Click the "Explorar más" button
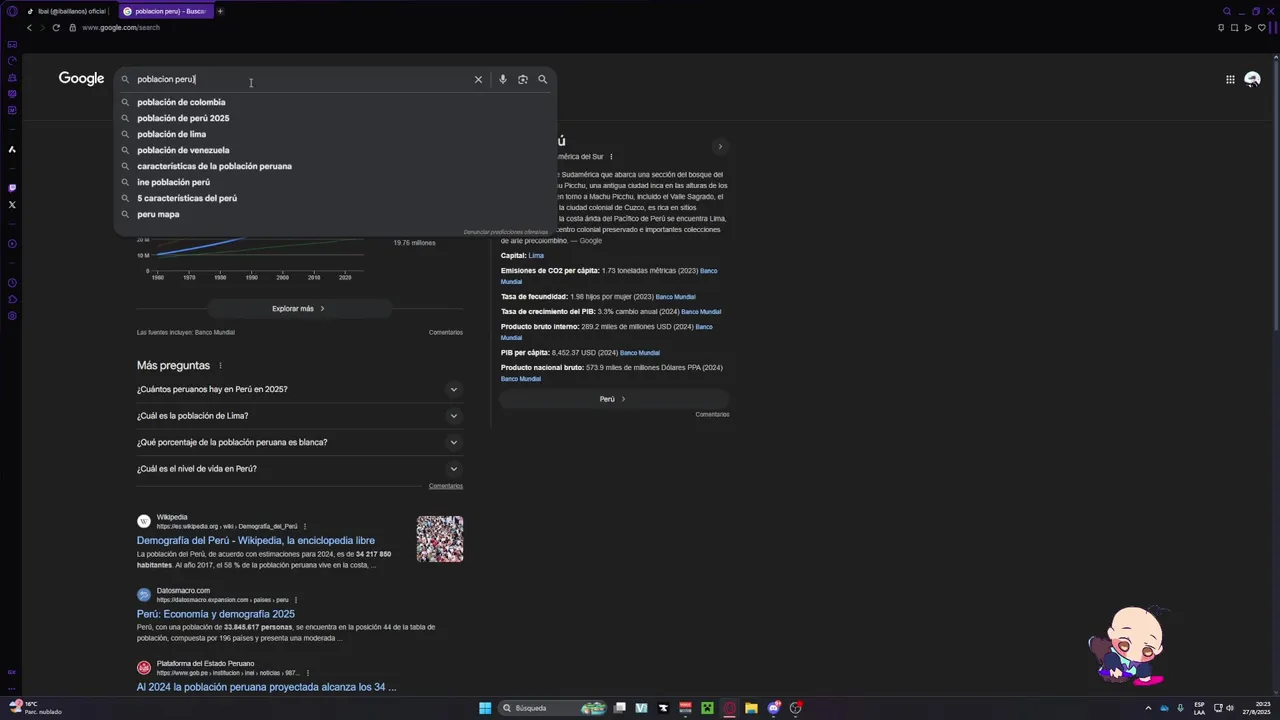Viewport: 1280px width, 720px height. [299, 309]
